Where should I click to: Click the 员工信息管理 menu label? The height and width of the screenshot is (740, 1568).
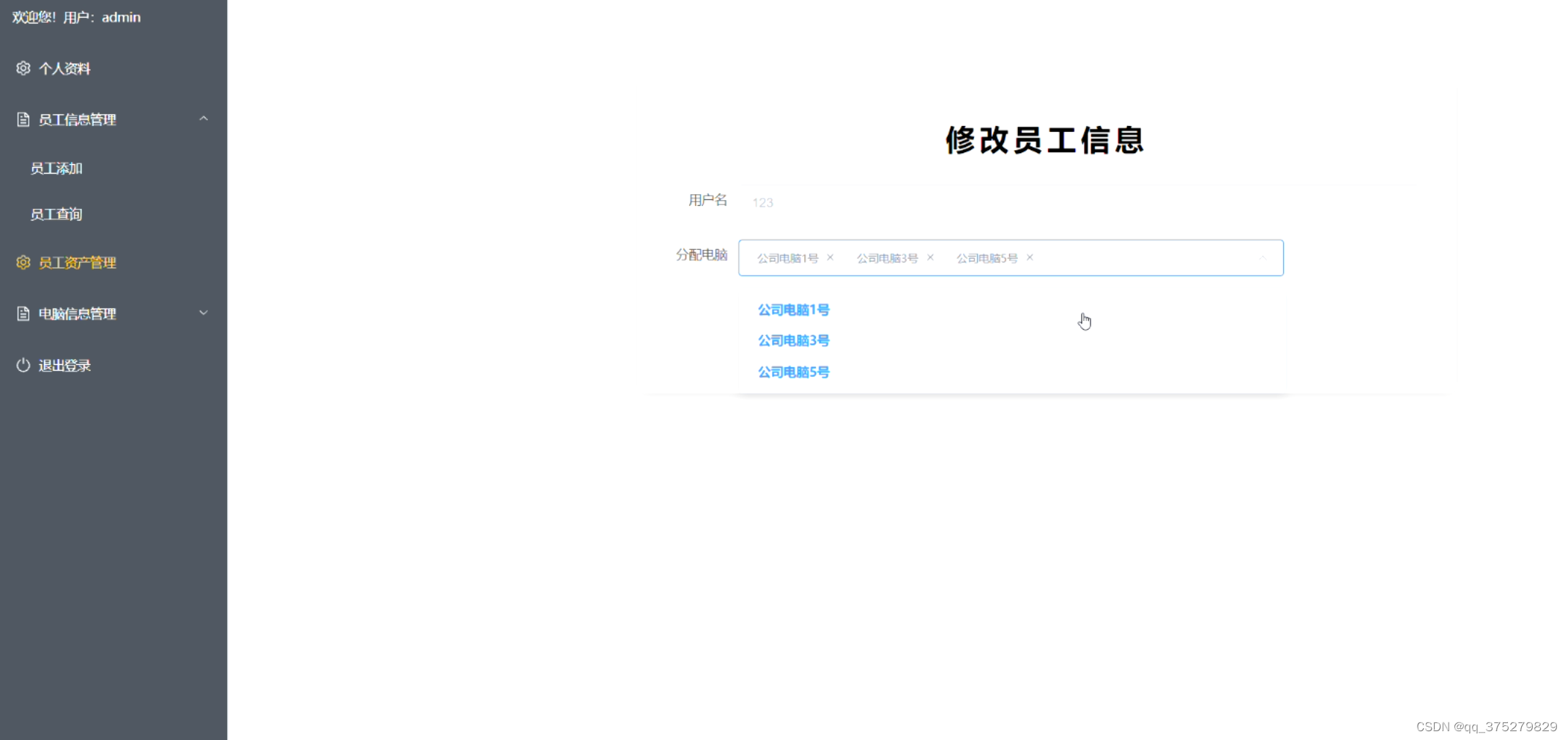tap(77, 119)
